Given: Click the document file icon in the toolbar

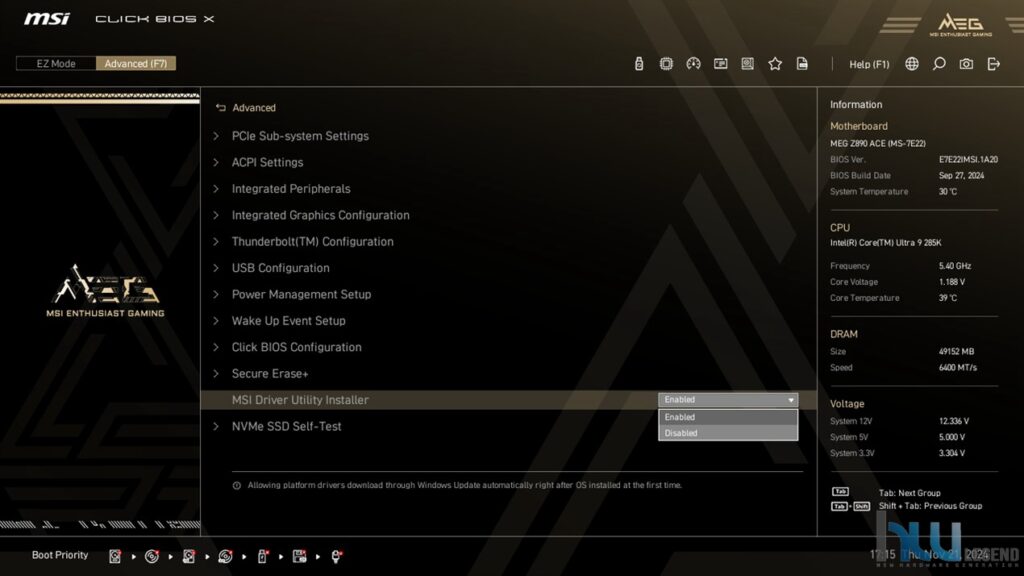Looking at the screenshot, I should 802,63.
